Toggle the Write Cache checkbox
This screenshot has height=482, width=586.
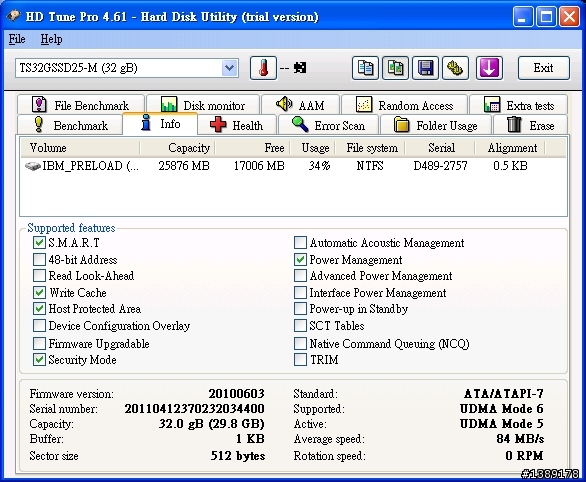[39, 292]
